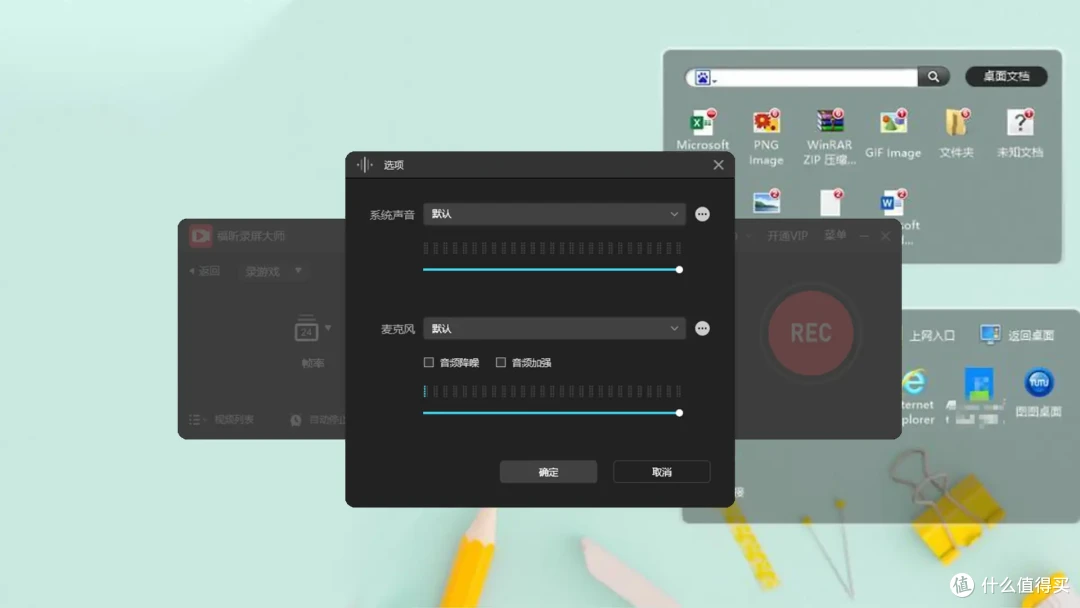Enable 音频加强 checkbox
The height and width of the screenshot is (608, 1080).
click(x=501, y=362)
